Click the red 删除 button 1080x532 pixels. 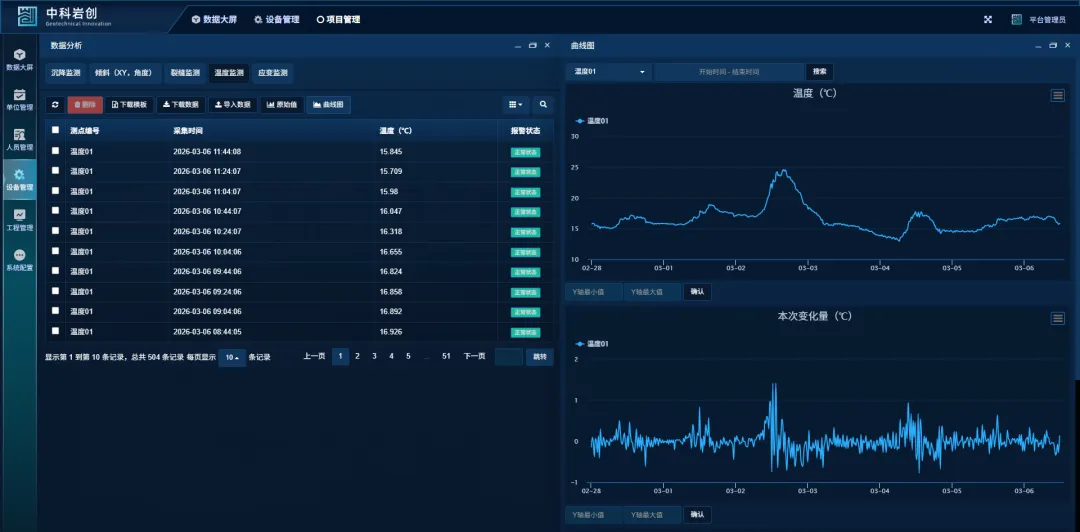click(85, 104)
